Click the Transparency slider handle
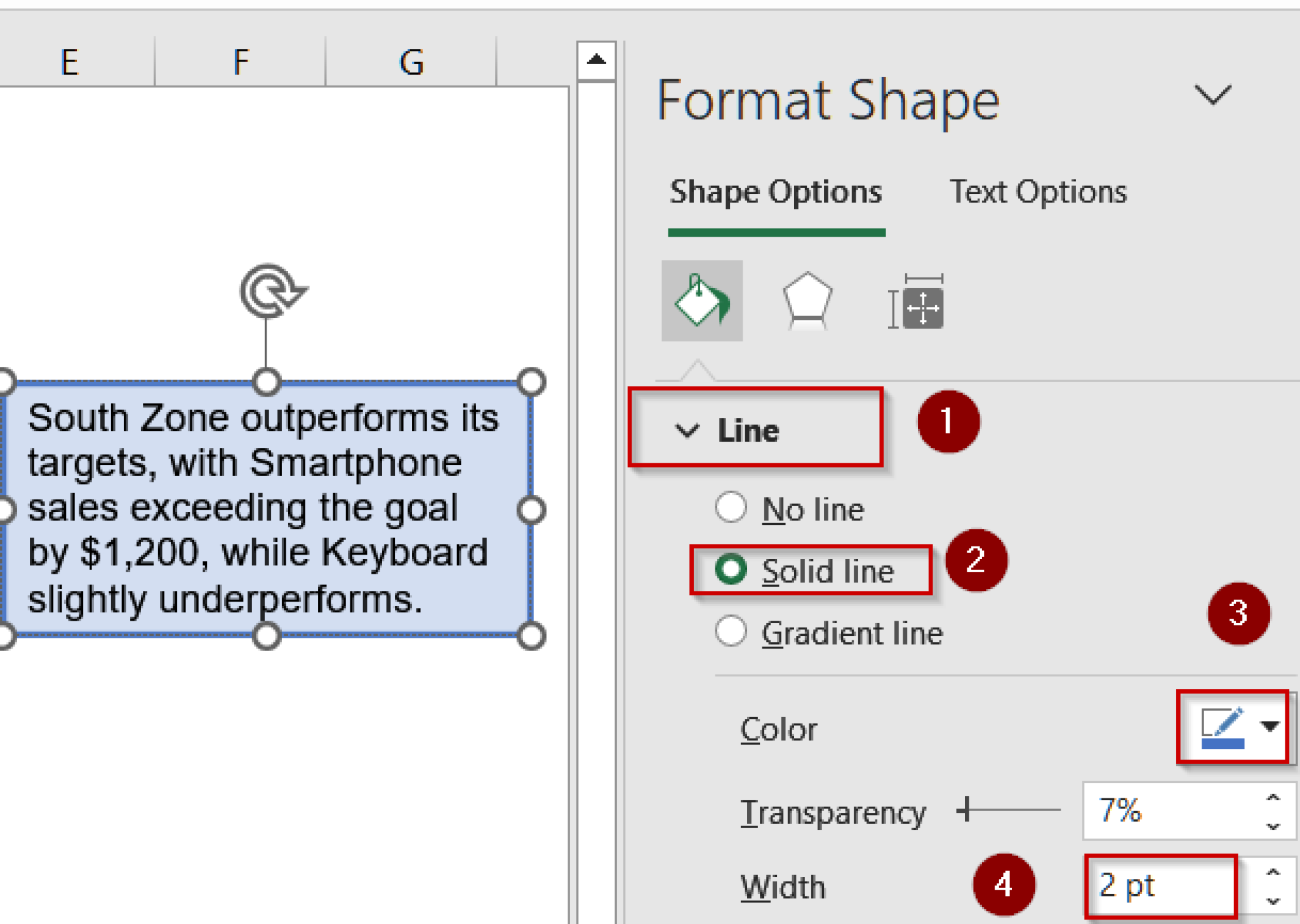 pos(965,809)
